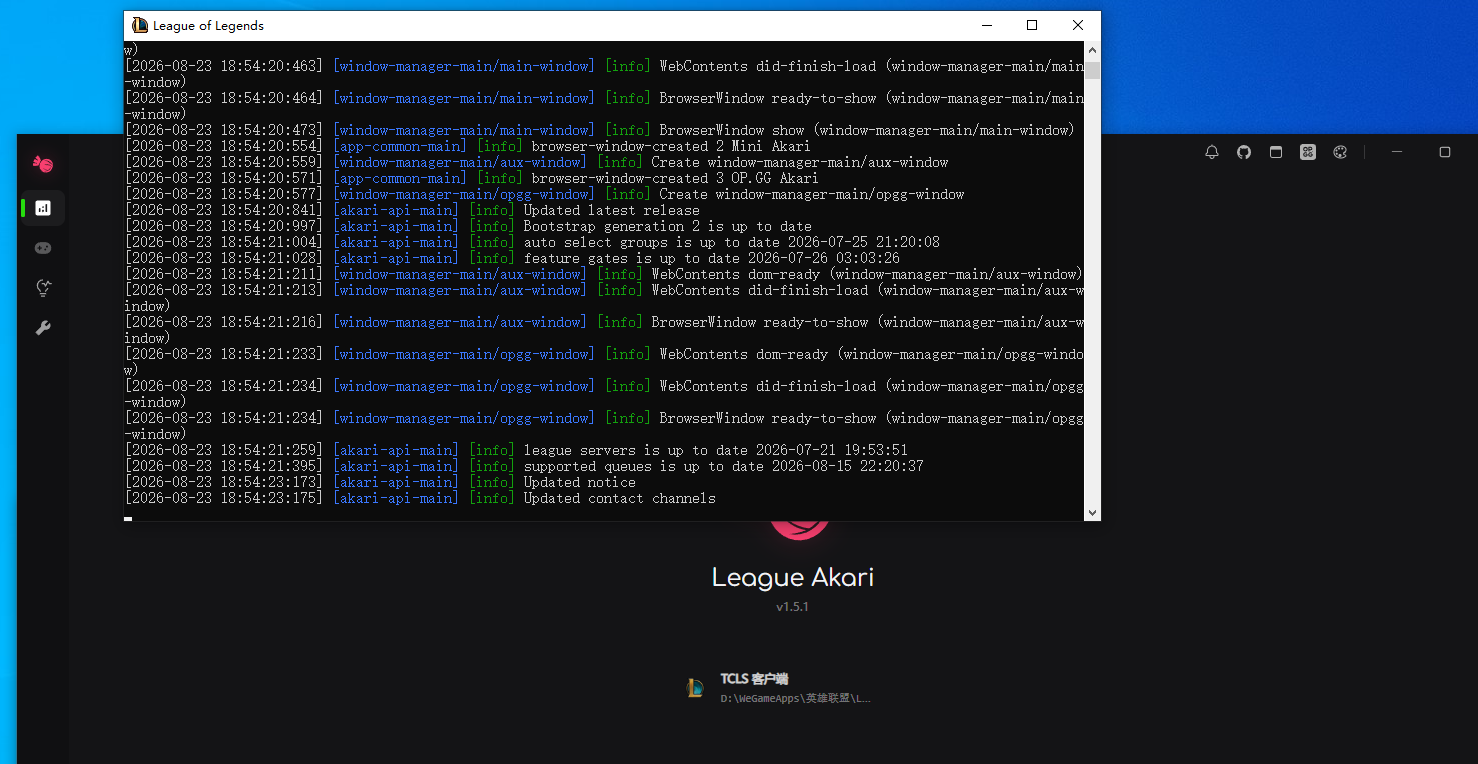
Task: Click the "Bootstrap generation 2 is up to date" line
Action: click(468, 226)
